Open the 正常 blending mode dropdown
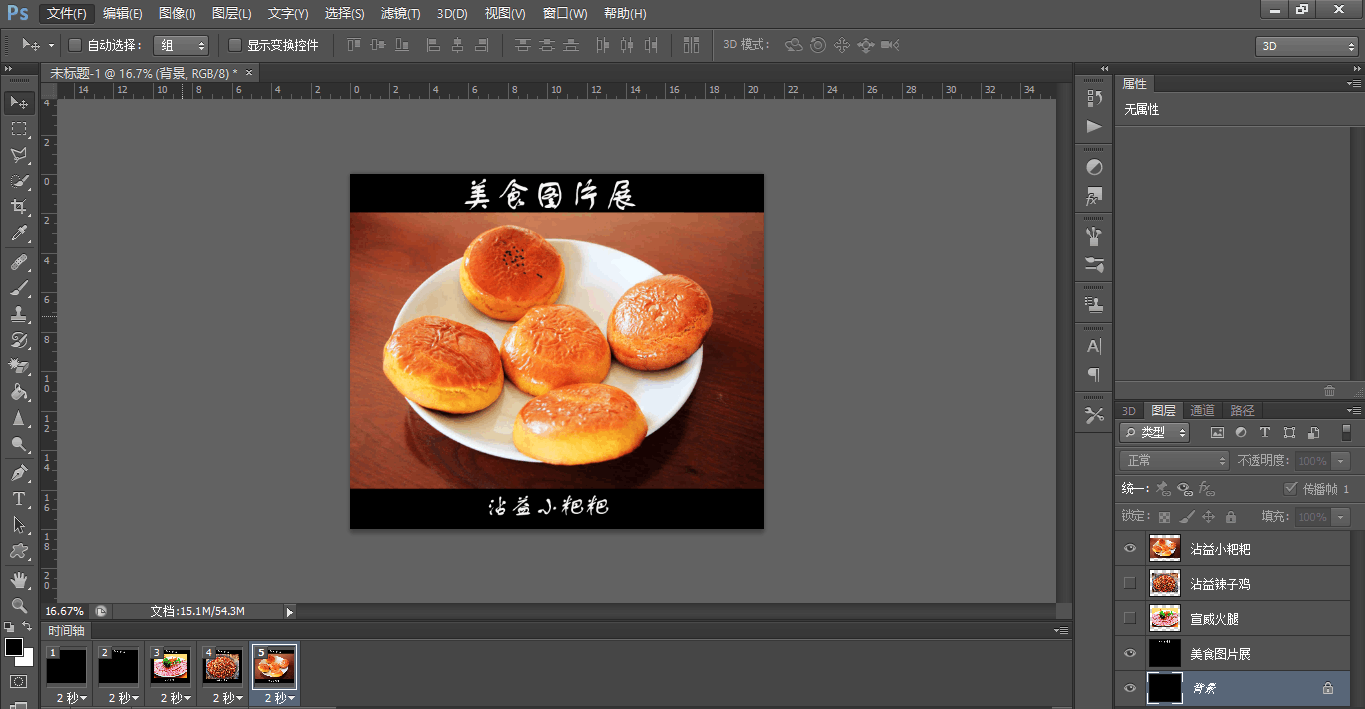 click(1174, 460)
